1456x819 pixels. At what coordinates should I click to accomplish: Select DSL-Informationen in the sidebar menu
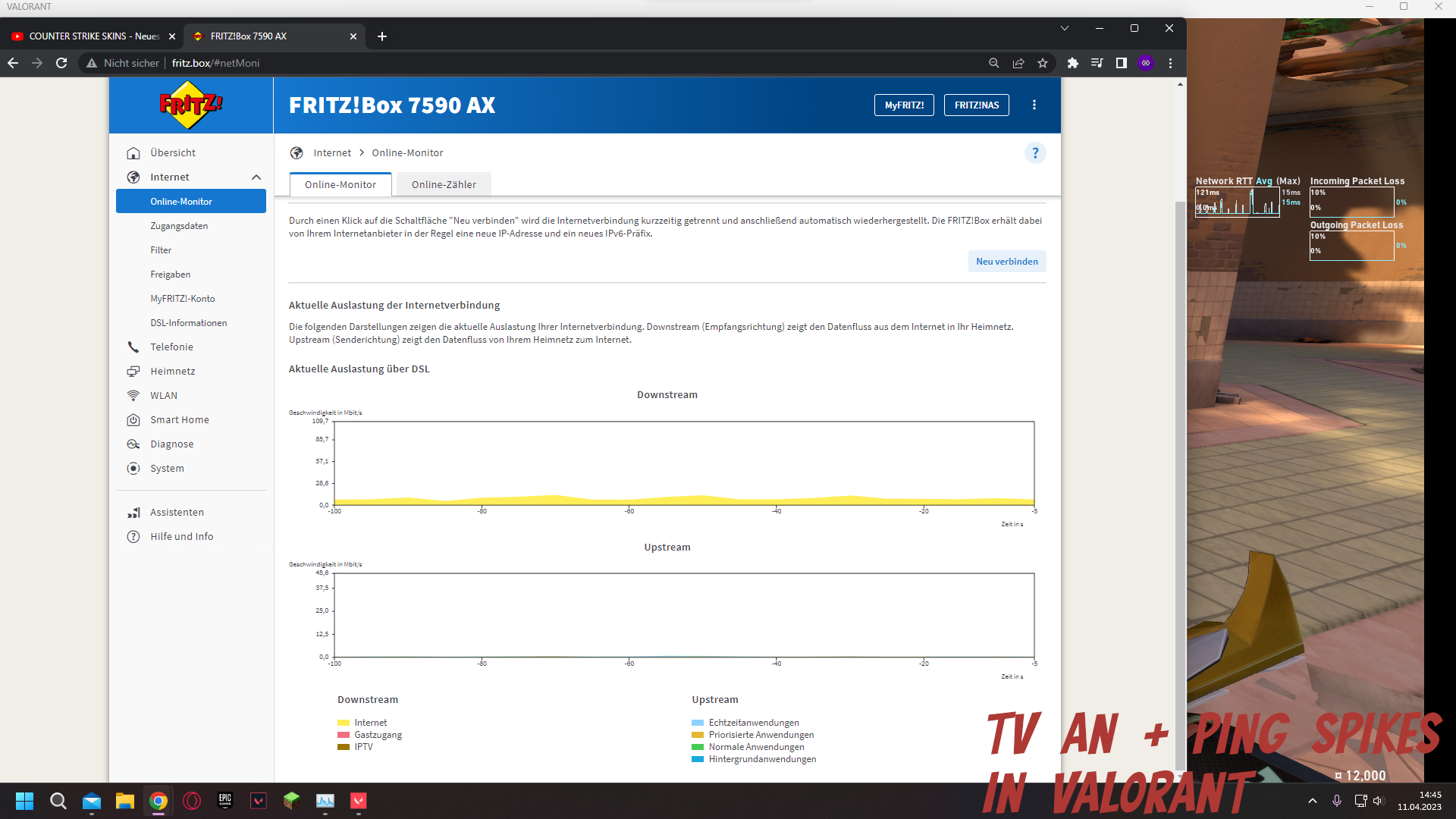click(188, 323)
